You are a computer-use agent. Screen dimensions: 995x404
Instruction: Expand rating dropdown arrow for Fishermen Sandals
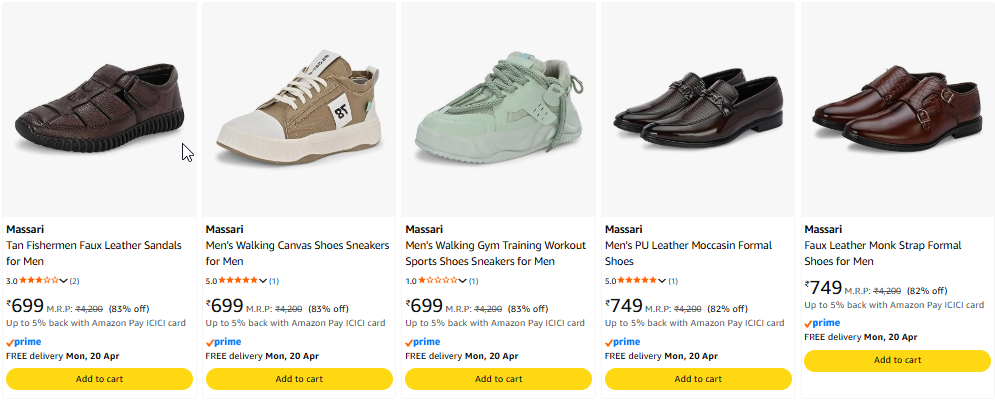[x=64, y=281]
